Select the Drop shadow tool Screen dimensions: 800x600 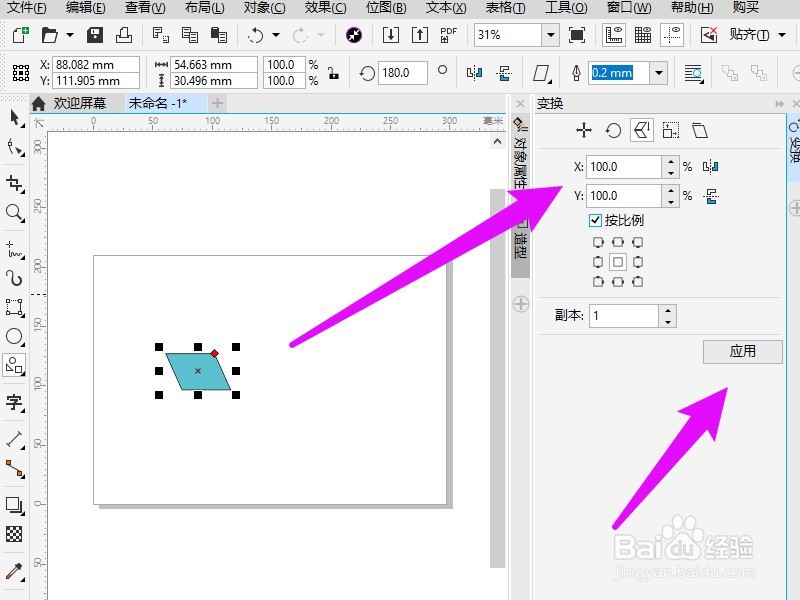(15, 505)
